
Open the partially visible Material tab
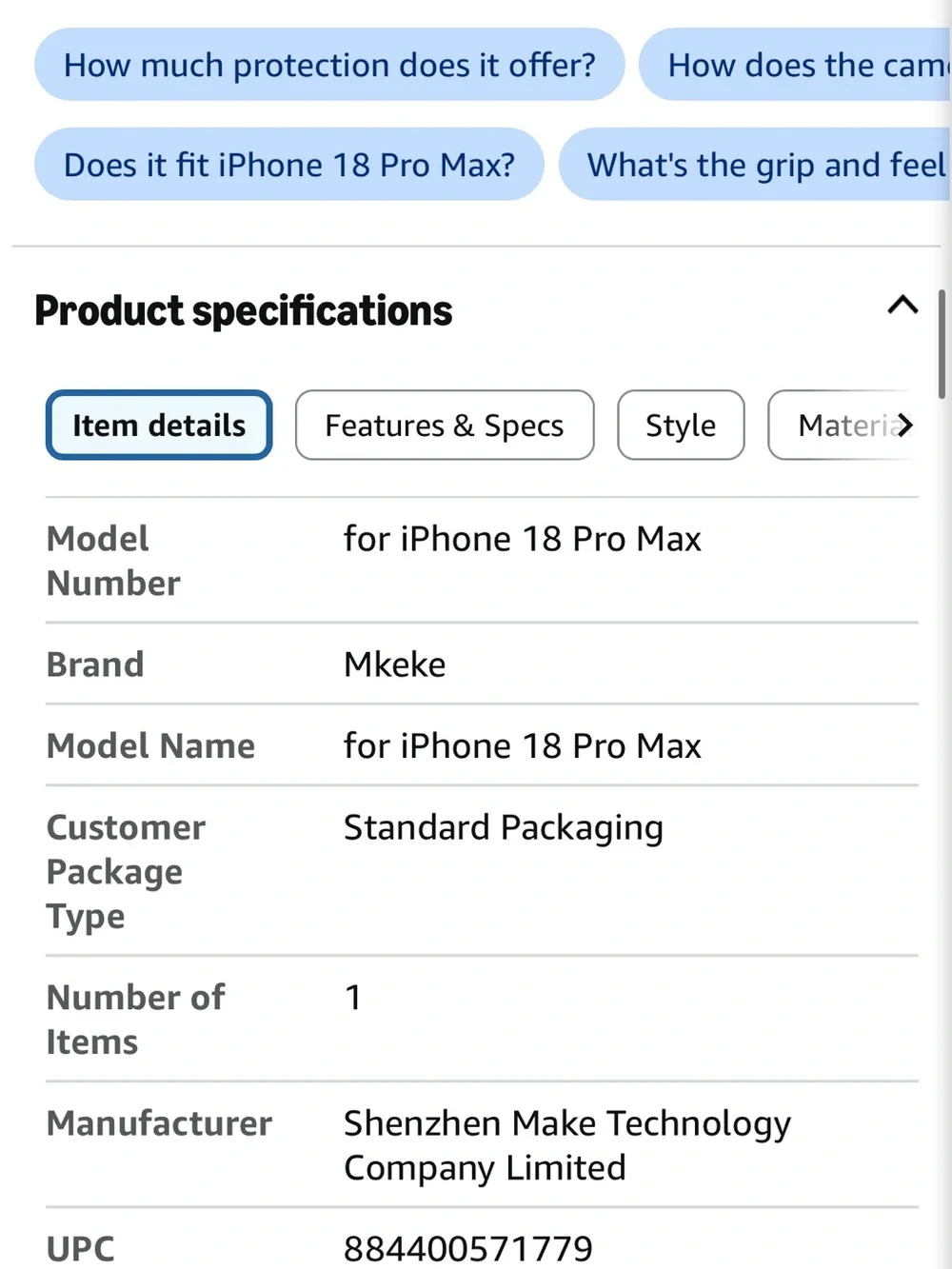pos(843,425)
